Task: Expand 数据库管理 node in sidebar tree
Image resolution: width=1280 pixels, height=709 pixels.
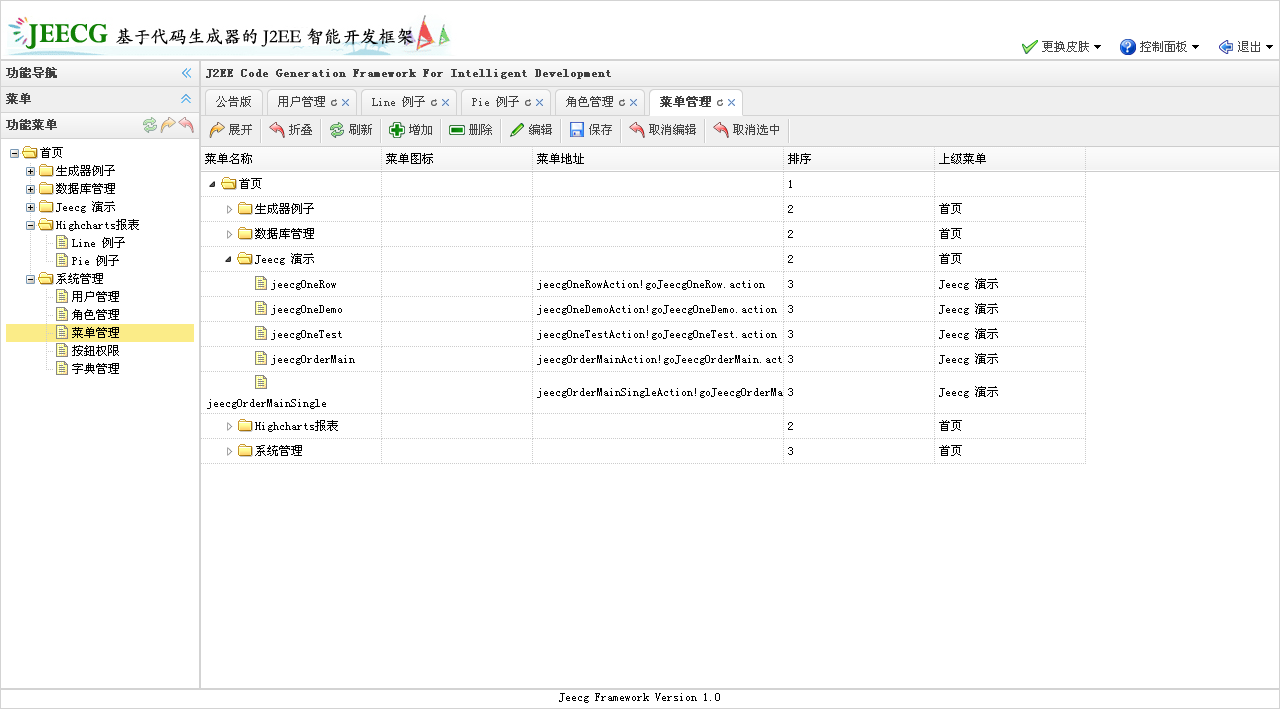Action: 30,189
